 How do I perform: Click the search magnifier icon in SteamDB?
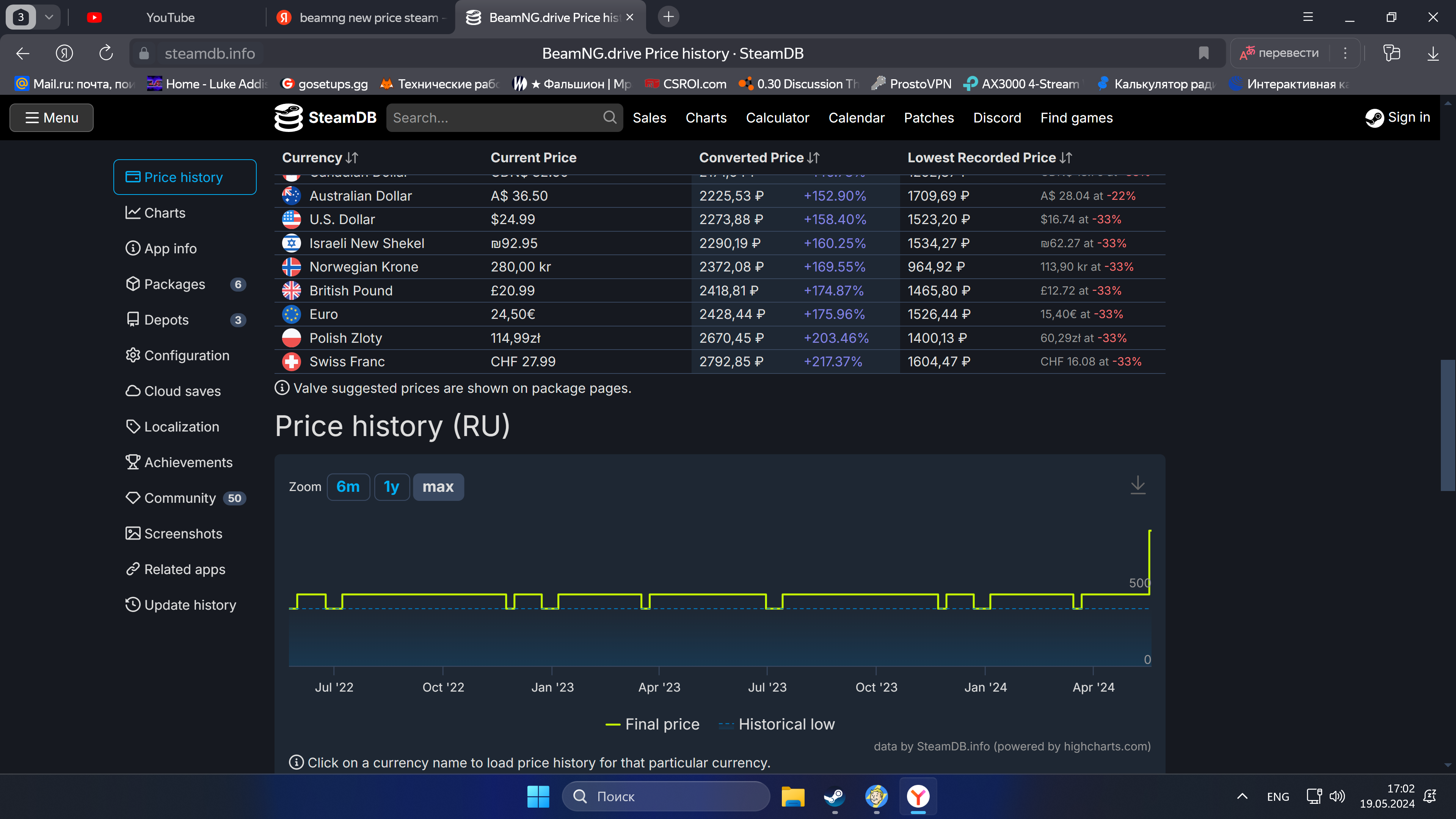pyautogui.click(x=609, y=118)
